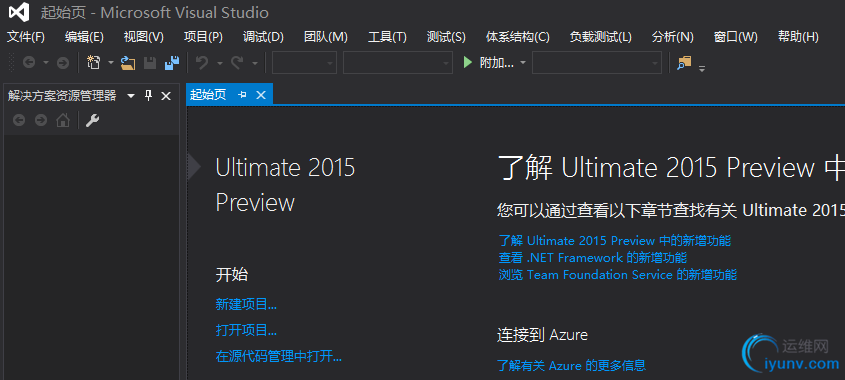The image size is (845, 380).
Task: Click the 打开项目... link
Action: coord(246,330)
